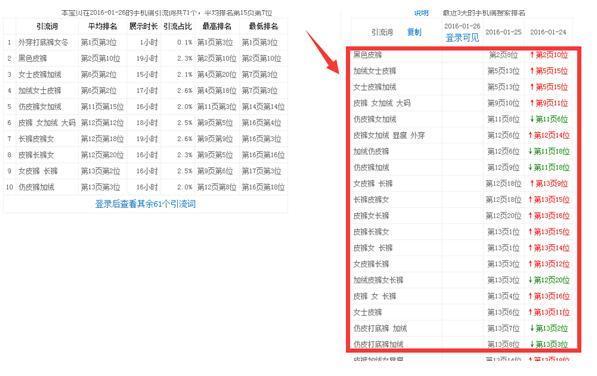Click the large red annotation arrow

coord(322,52)
